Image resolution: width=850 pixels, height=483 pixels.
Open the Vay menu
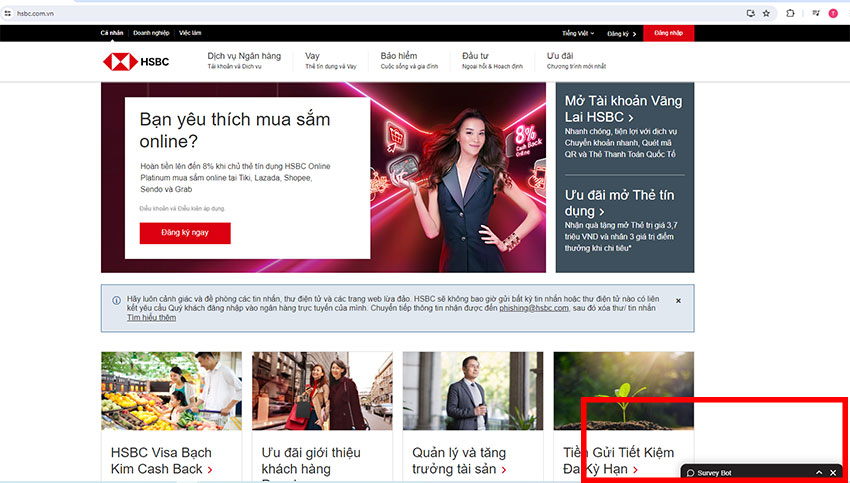331,61
